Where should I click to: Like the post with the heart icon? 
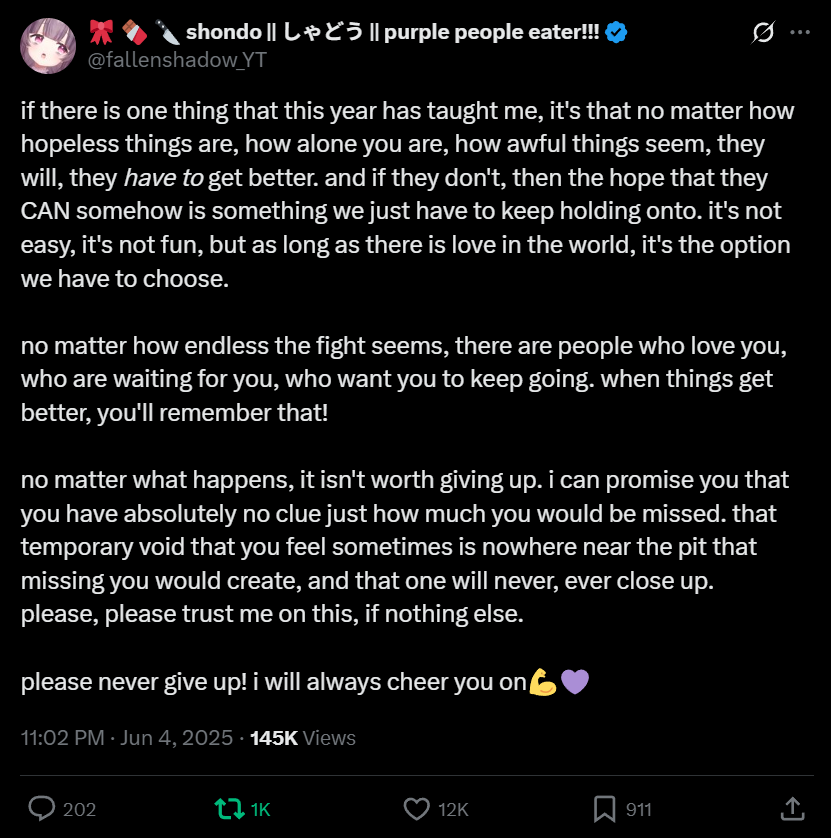(x=416, y=809)
